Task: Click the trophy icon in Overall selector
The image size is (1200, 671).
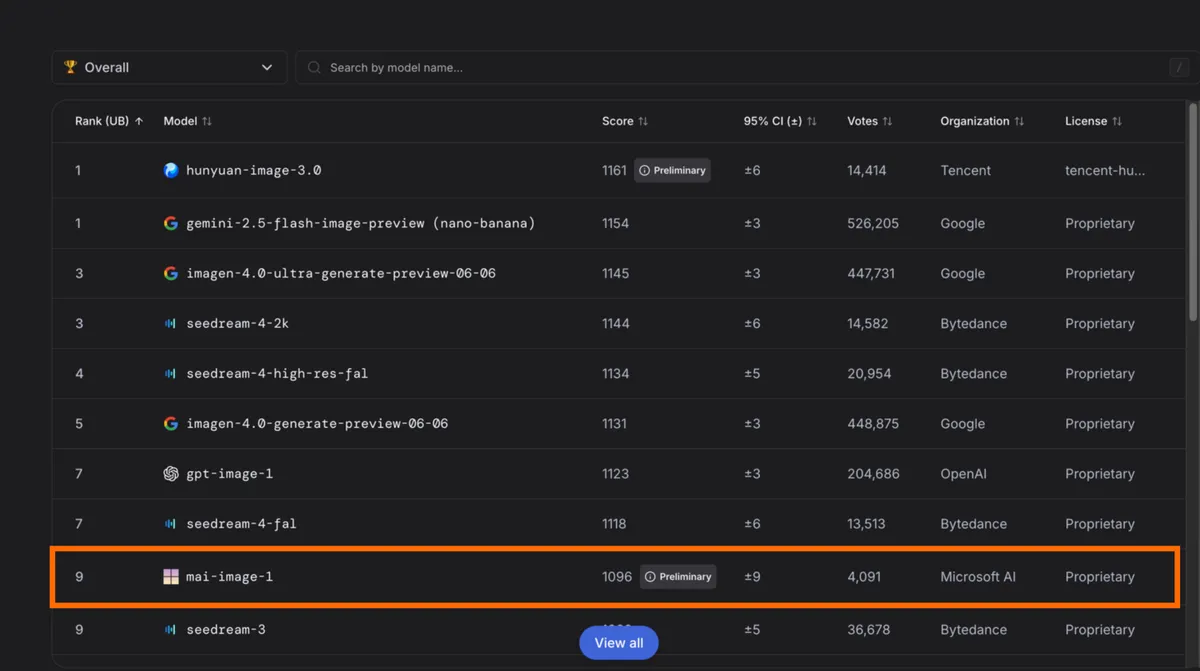Action: [x=71, y=67]
